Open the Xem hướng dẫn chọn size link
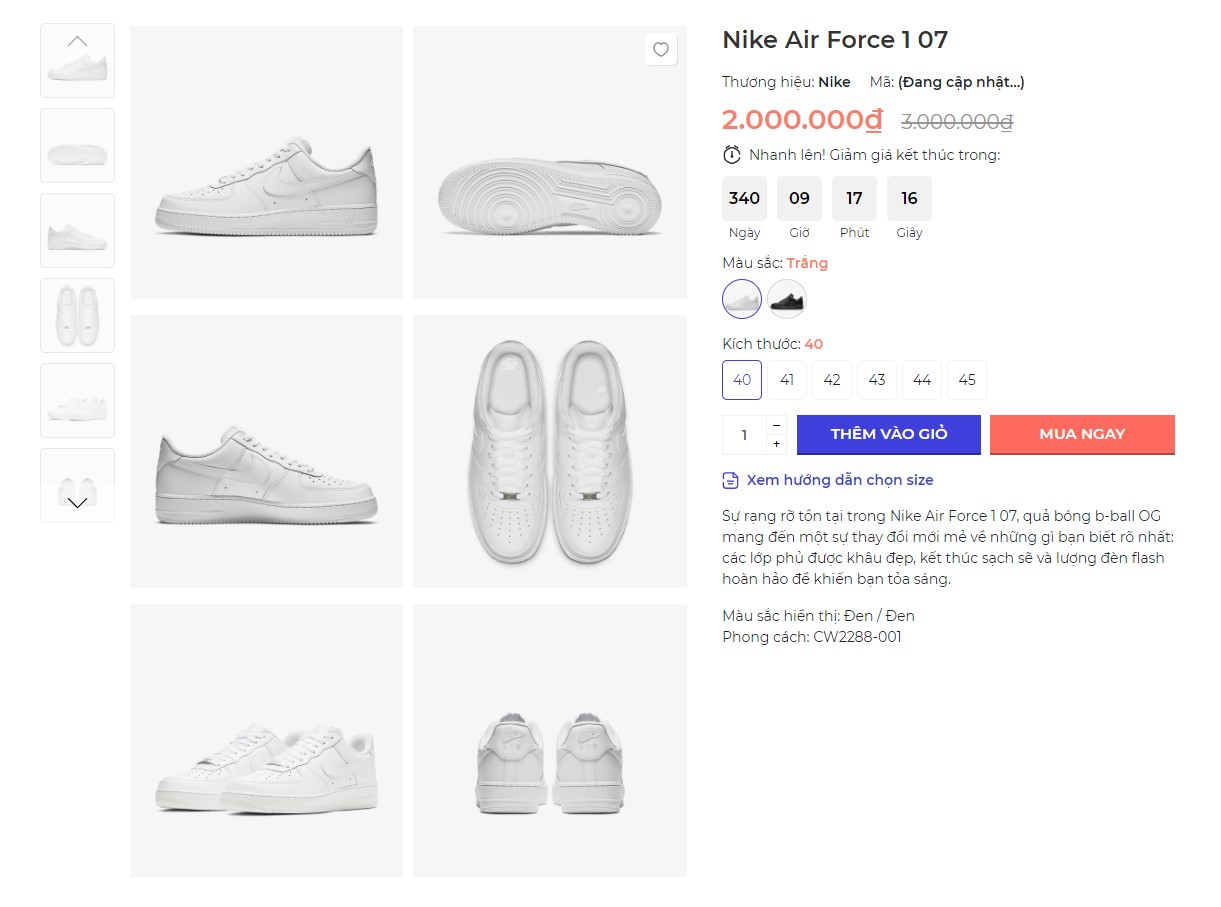 coord(840,481)
